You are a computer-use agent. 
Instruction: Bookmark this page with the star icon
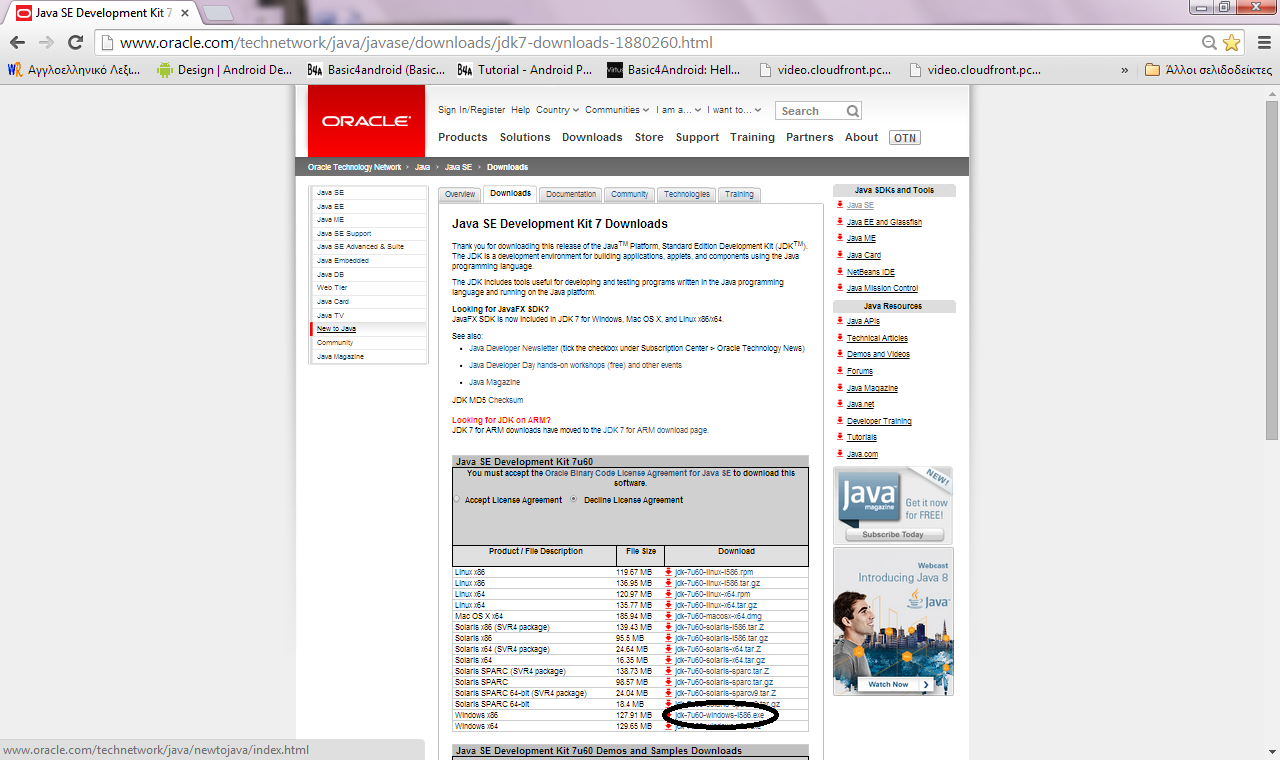tap(1231, 43)
